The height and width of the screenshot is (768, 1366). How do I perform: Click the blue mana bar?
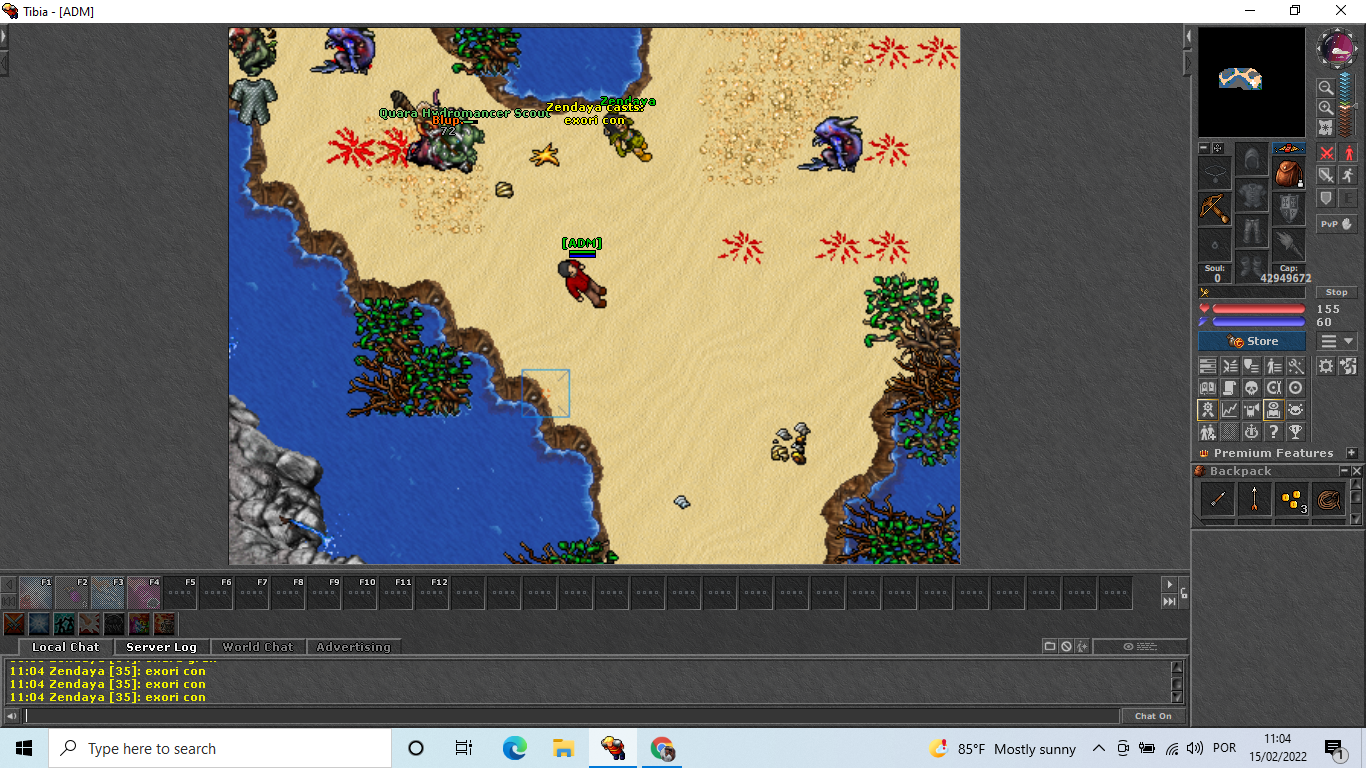click(x=1259, y=322)
